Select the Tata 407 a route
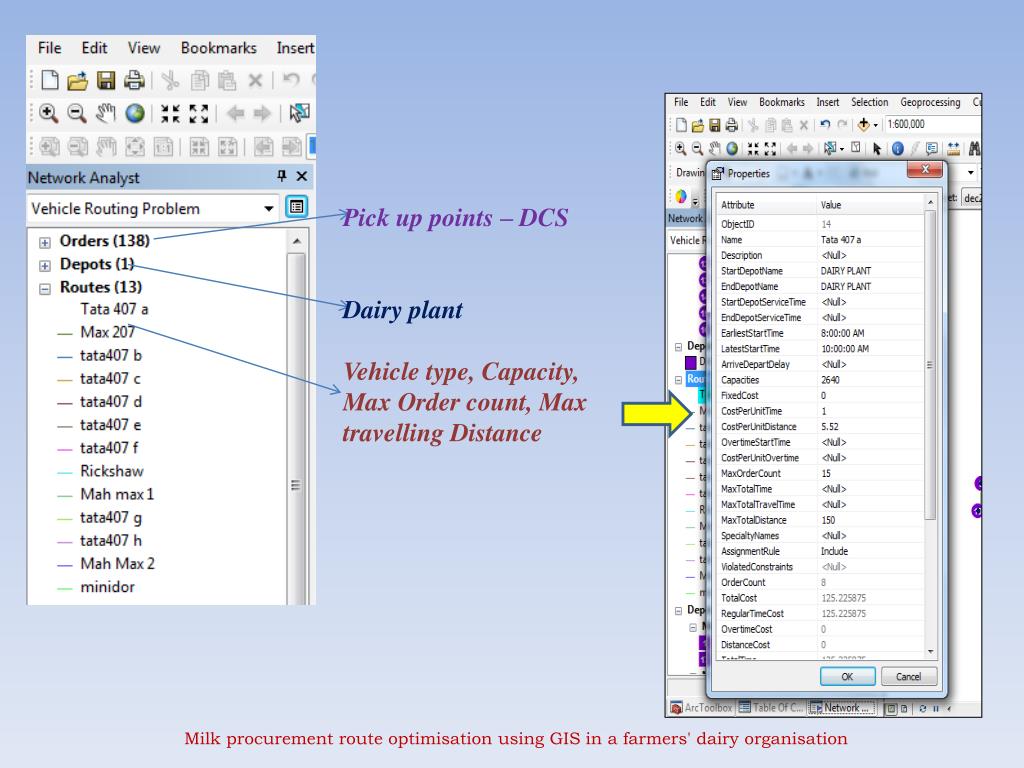This screenshot has width=1024, height=768. pos(114,309)
